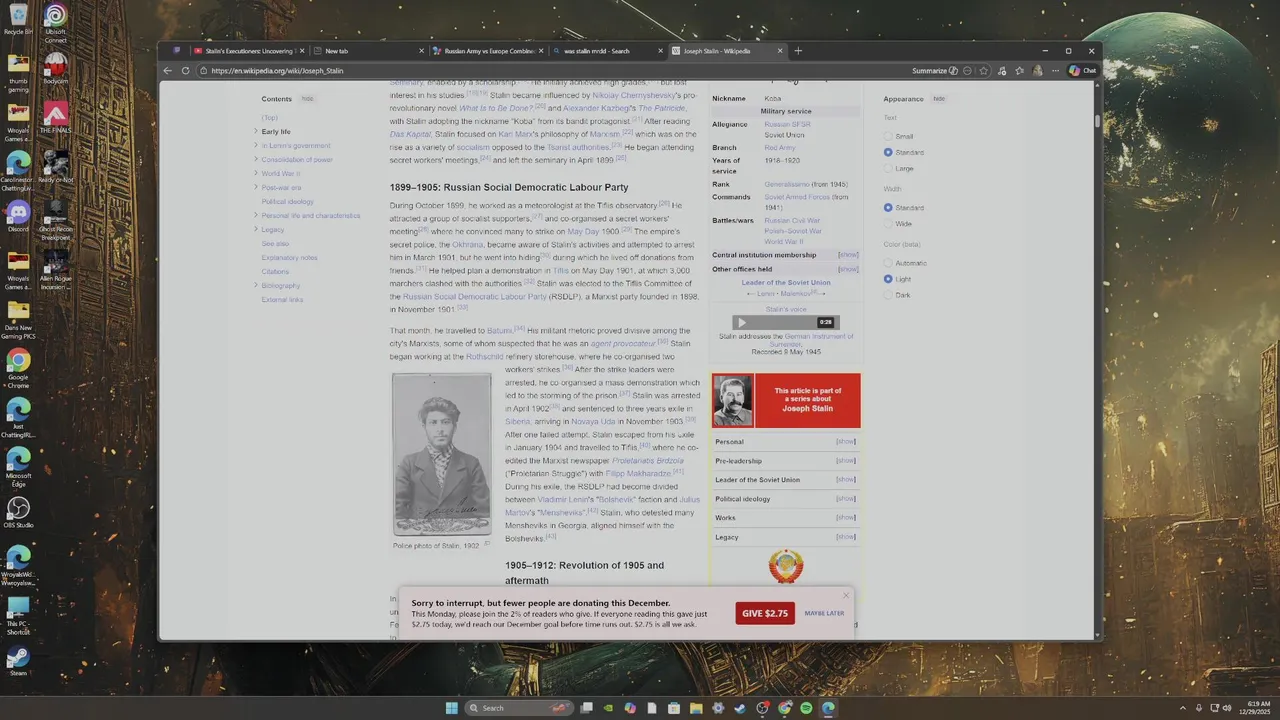The height and width of the screenshot is (720, 1280).
Task: Show the Pre-leadership section in series box
Action: pyautogui.click(x=846, y=460)
